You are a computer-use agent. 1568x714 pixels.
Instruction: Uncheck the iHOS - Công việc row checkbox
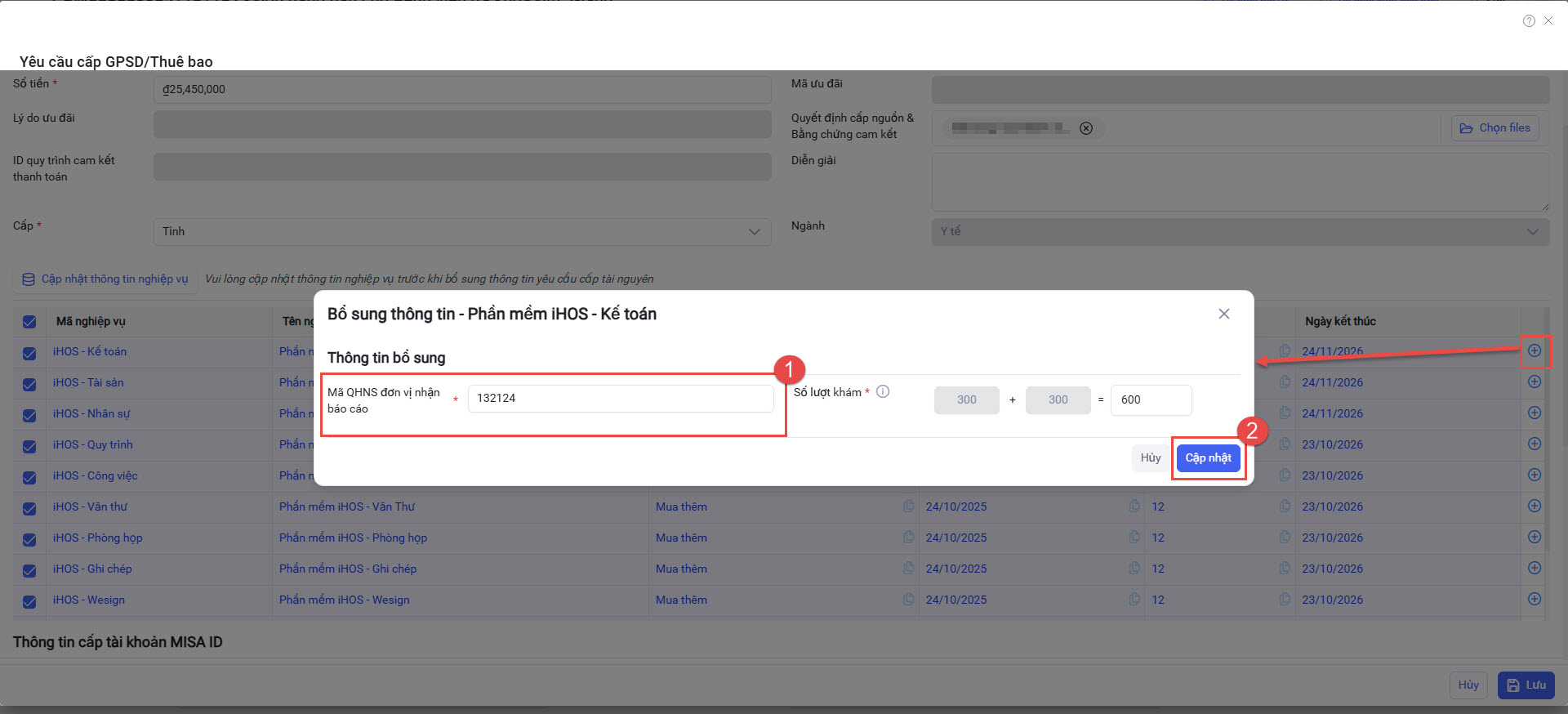click(x=29, y=477)
